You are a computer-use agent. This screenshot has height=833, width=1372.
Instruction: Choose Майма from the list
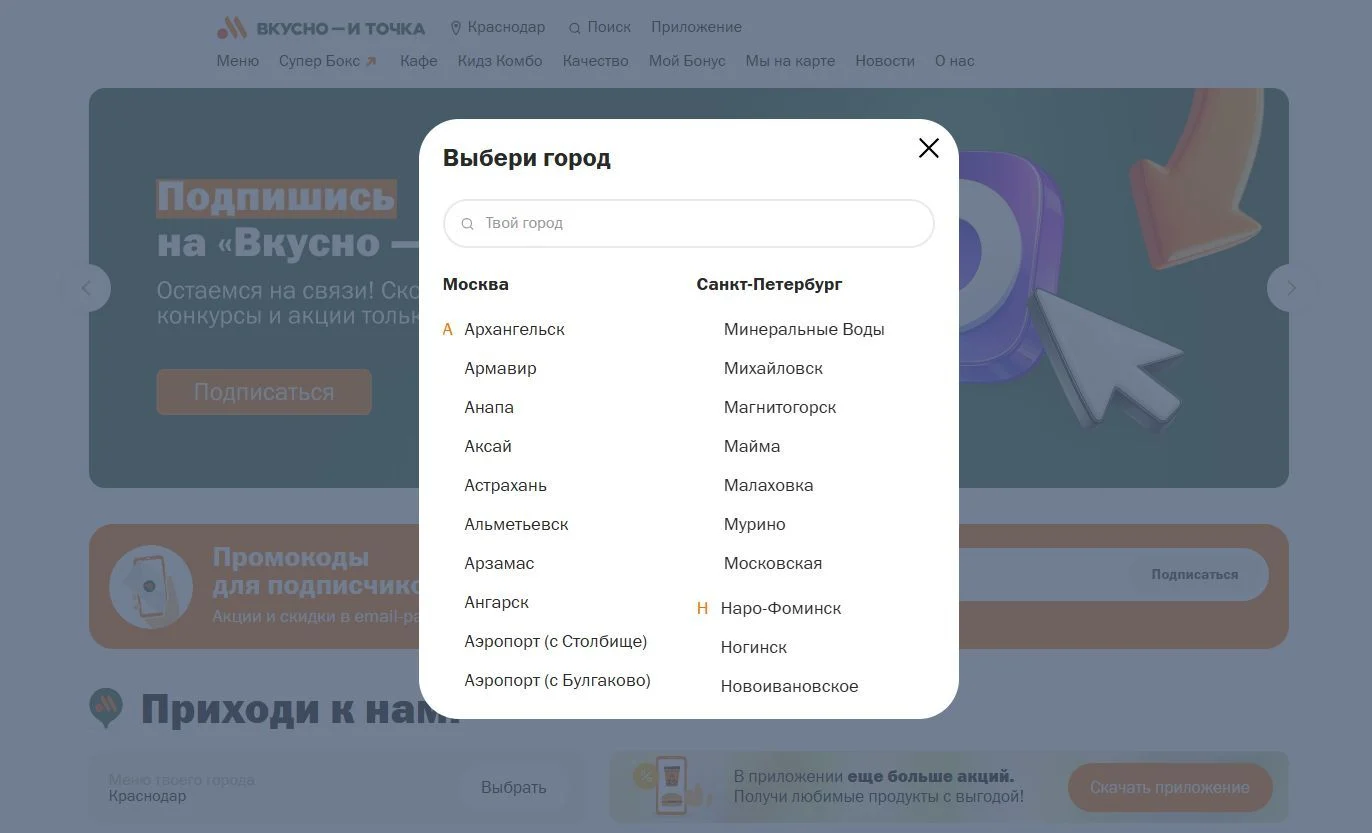752,446
